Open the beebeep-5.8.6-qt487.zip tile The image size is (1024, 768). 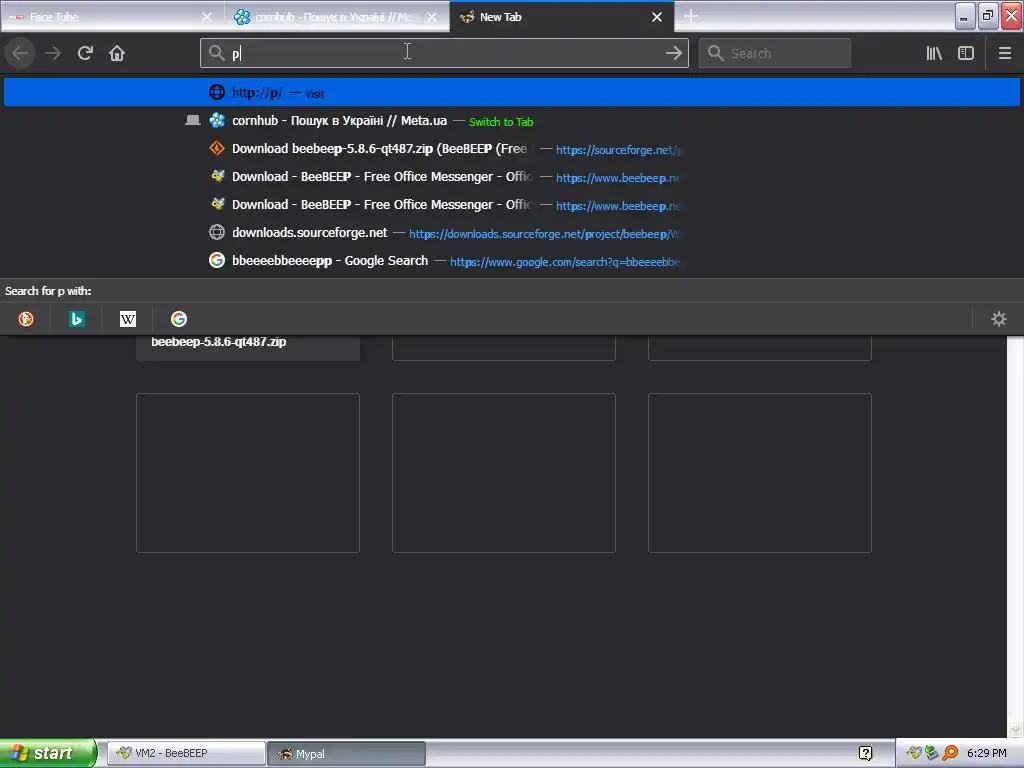click(248, 347)
